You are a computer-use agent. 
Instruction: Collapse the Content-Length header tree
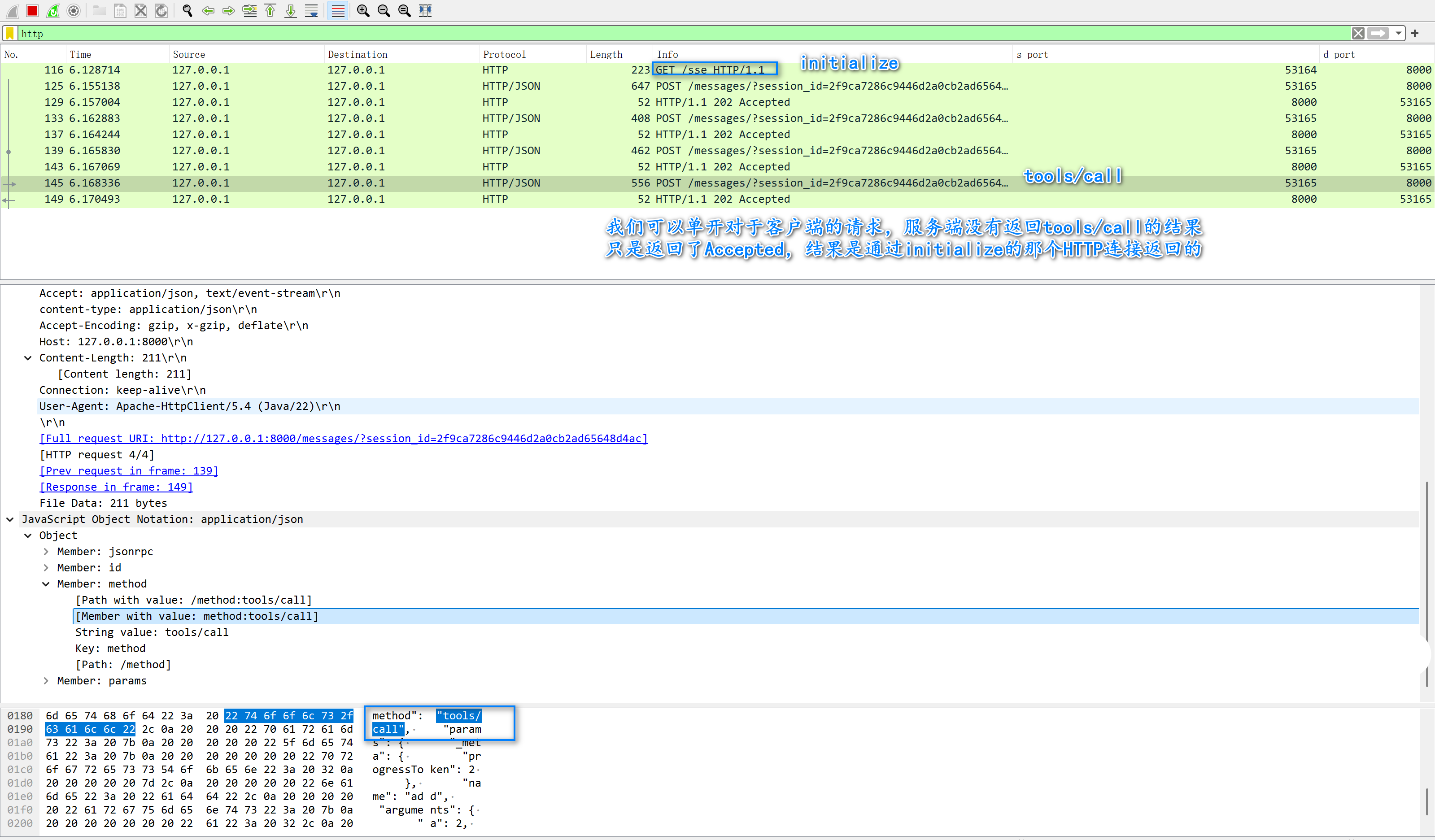[28, 358]
